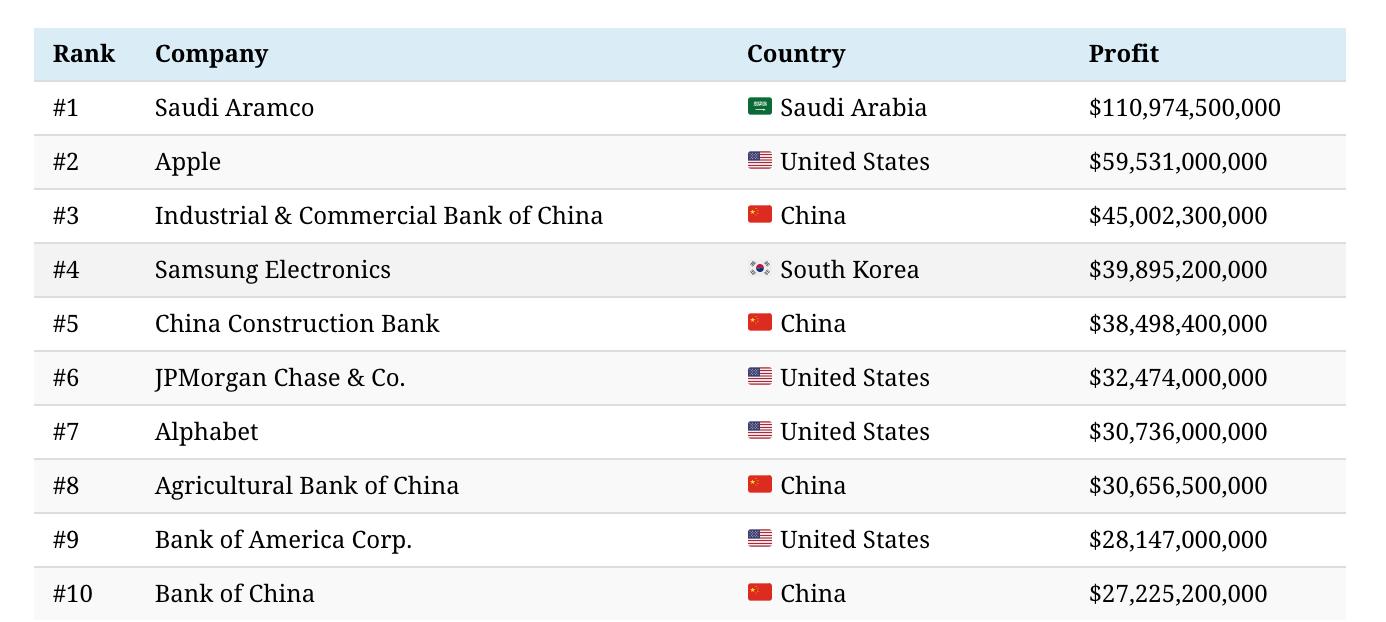Click the US flag in Alphabet row
The width and height of the screenshot is (1386, 622).
[759, 431]
